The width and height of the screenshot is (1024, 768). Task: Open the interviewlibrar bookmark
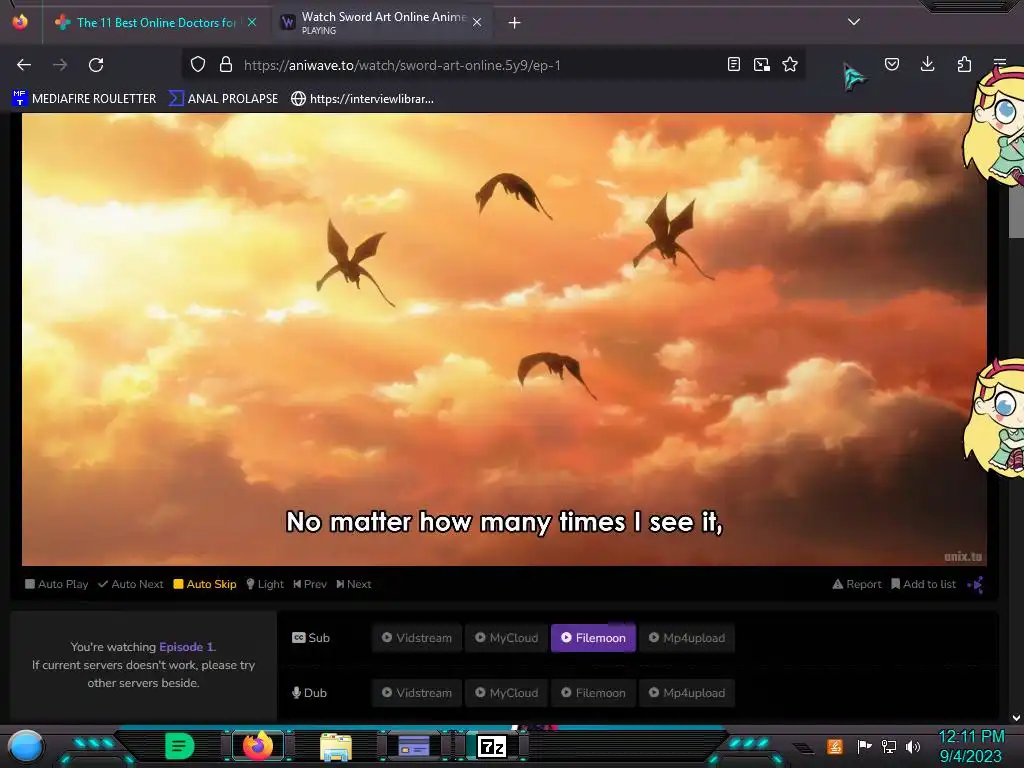point(362,99)
